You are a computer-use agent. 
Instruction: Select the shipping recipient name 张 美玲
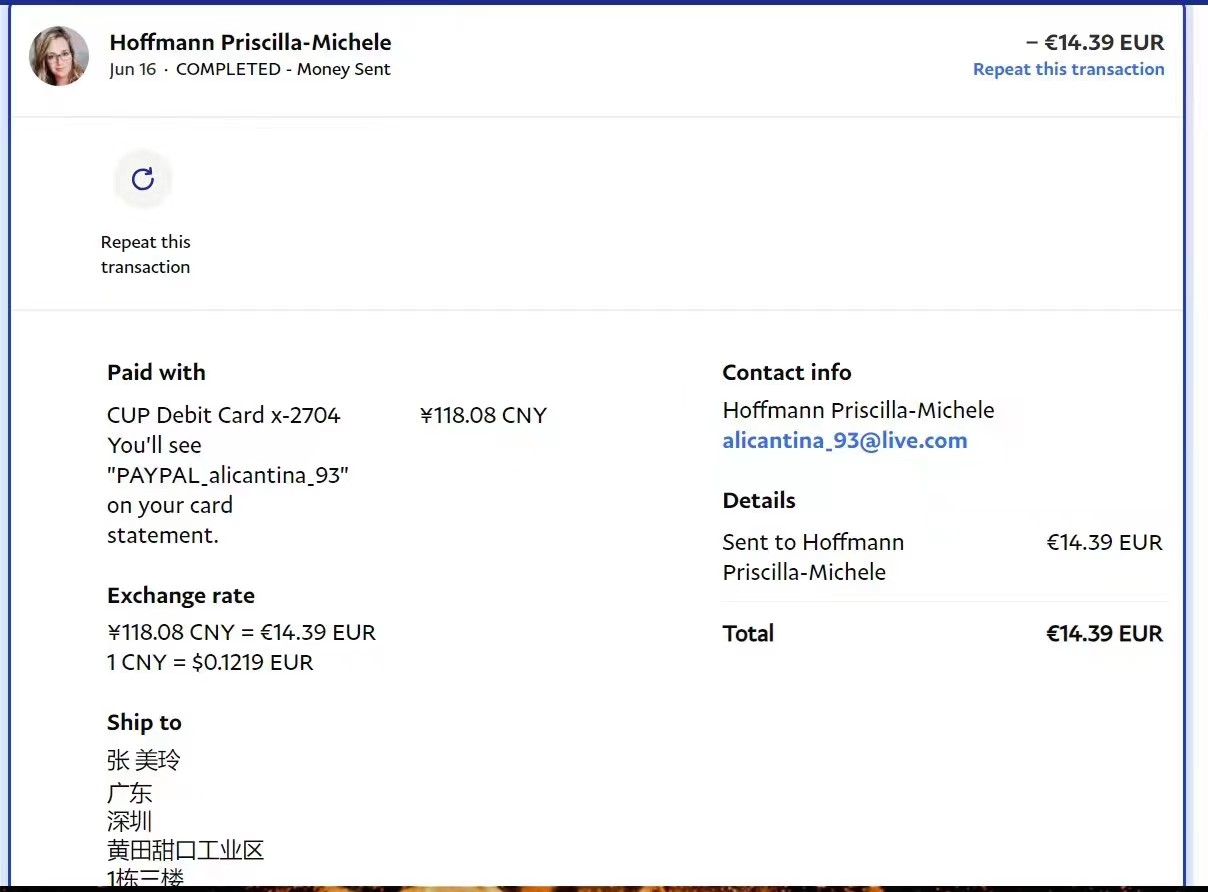tap(144, 761)
